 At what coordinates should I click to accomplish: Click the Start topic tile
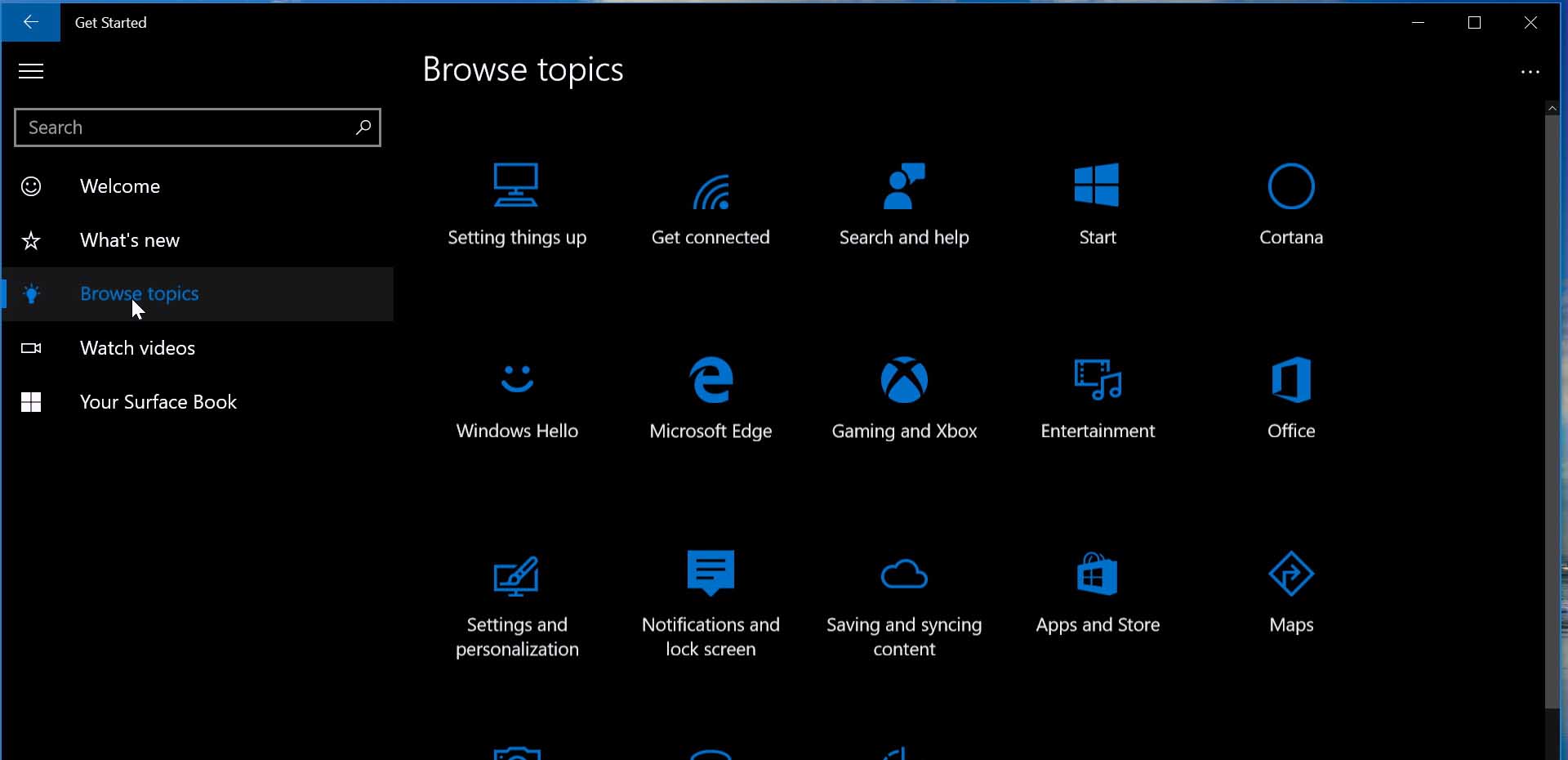(x=1097, y=203)
